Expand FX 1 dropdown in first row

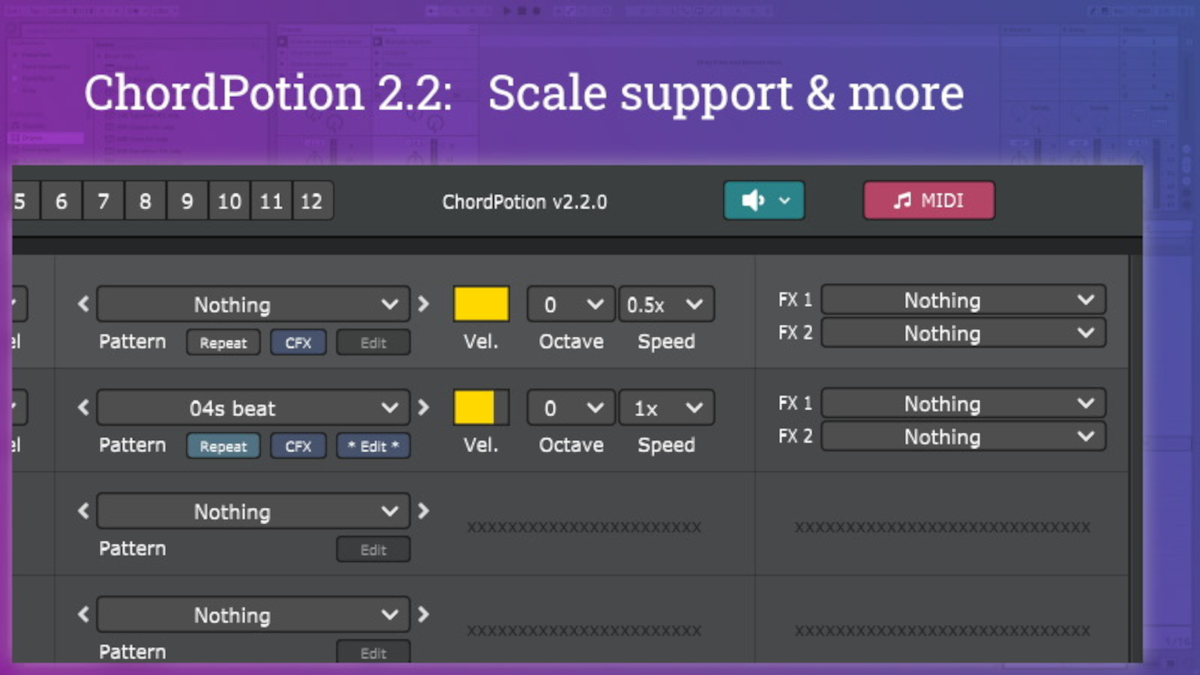pyautogui.click(x=963, y=300)
